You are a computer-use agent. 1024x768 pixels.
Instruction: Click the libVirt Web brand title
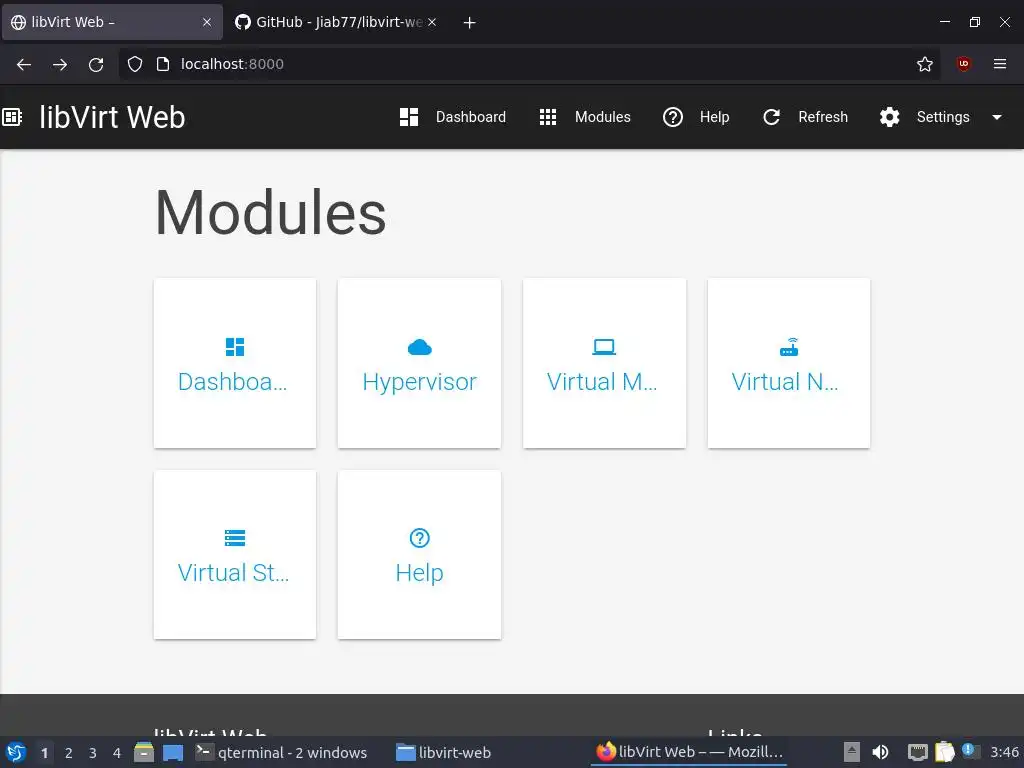(x=112, y=117)
